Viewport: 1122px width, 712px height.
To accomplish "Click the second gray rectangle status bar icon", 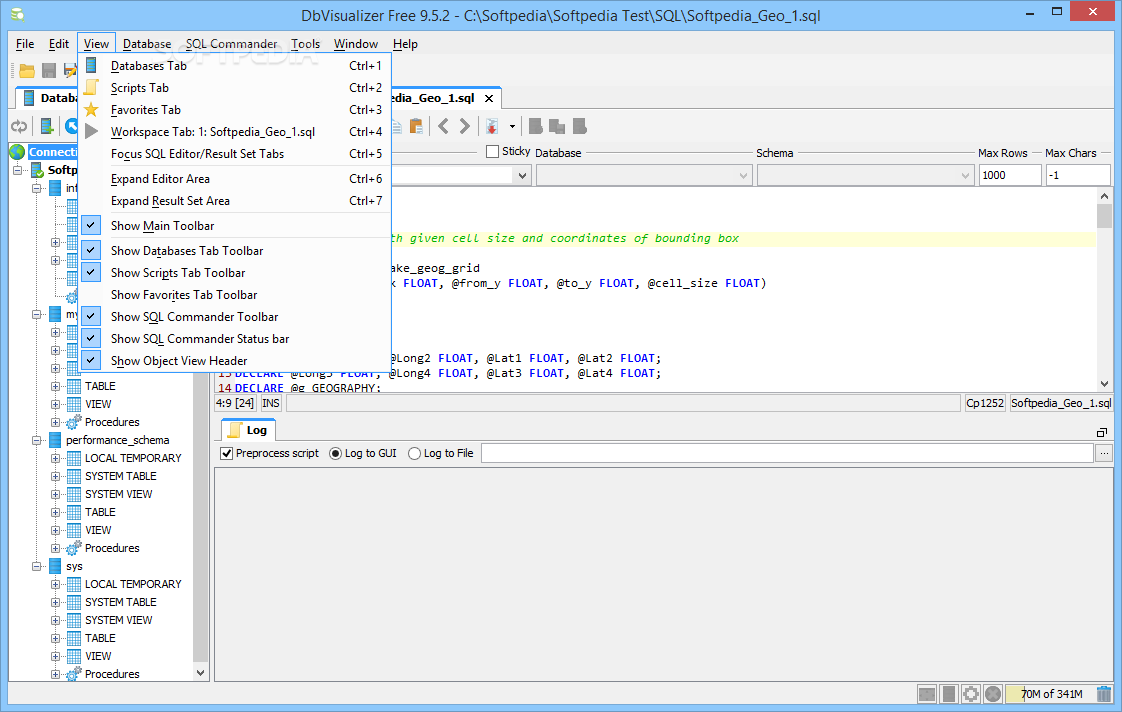I will (949, 693).
